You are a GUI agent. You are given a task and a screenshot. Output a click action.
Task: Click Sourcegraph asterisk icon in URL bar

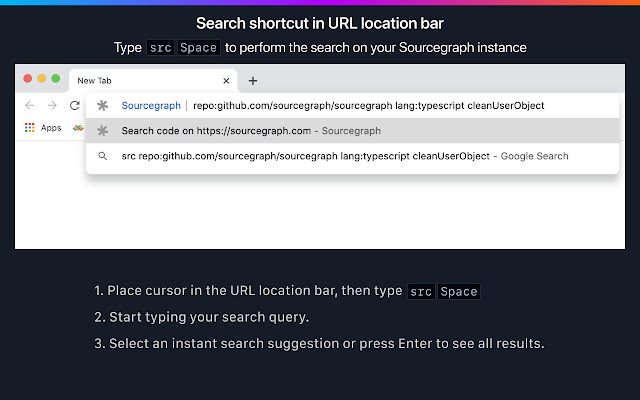pos(102,105)
